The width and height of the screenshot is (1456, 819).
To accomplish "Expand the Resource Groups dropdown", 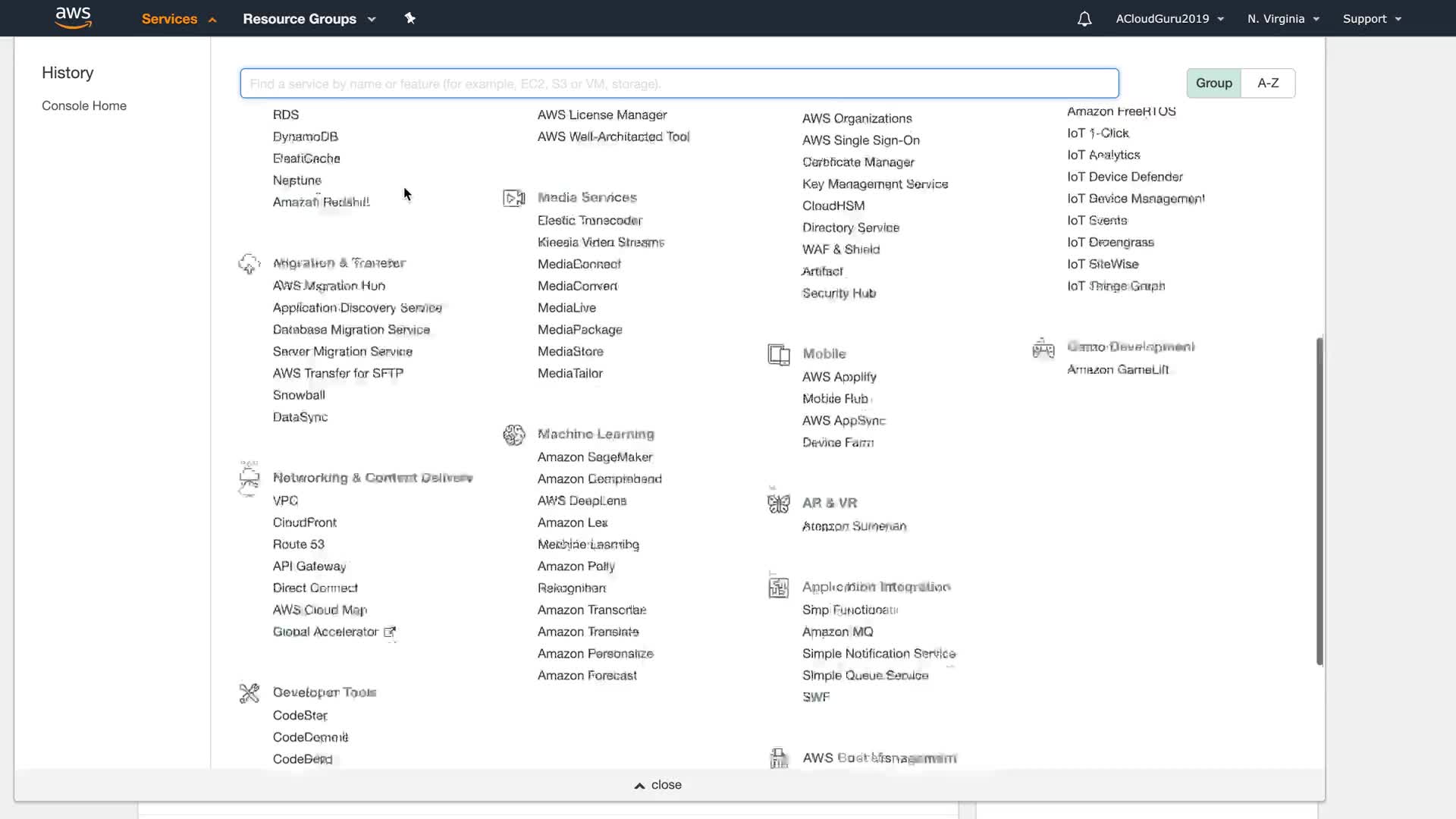I will click(x=309, y=19).
